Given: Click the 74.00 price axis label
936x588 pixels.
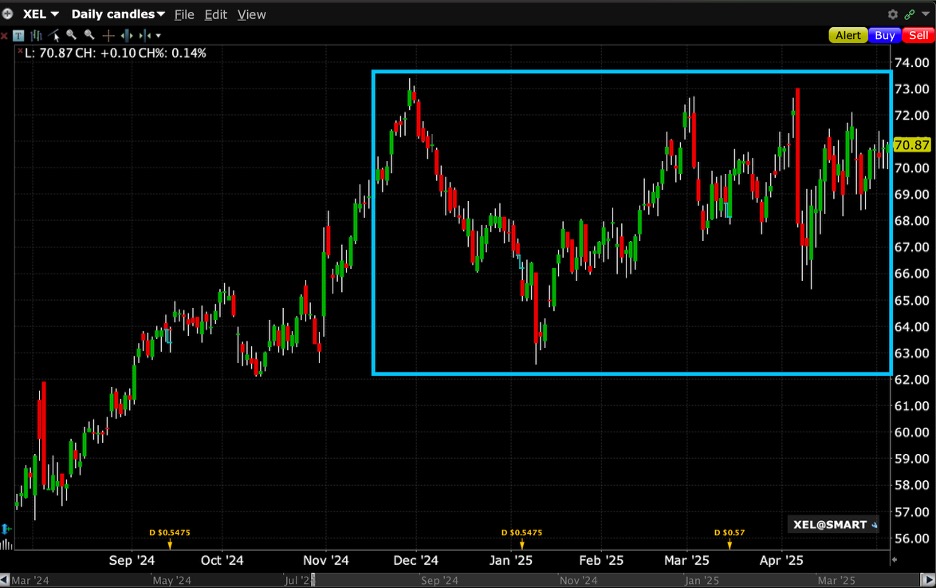Looking at the screenshot, I should (912, 62).
